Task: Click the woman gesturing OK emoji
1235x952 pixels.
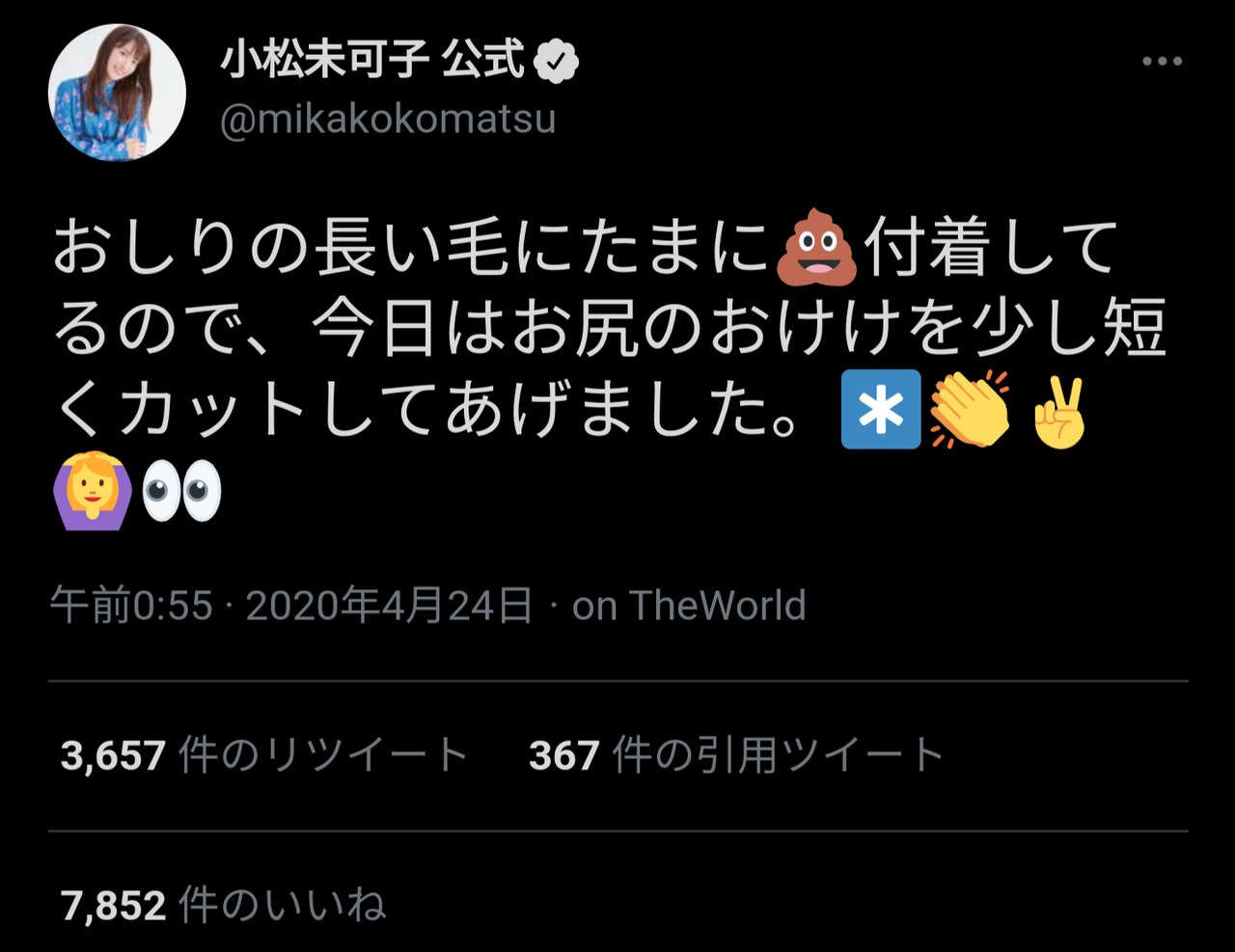Action: [x=92, y=491]
